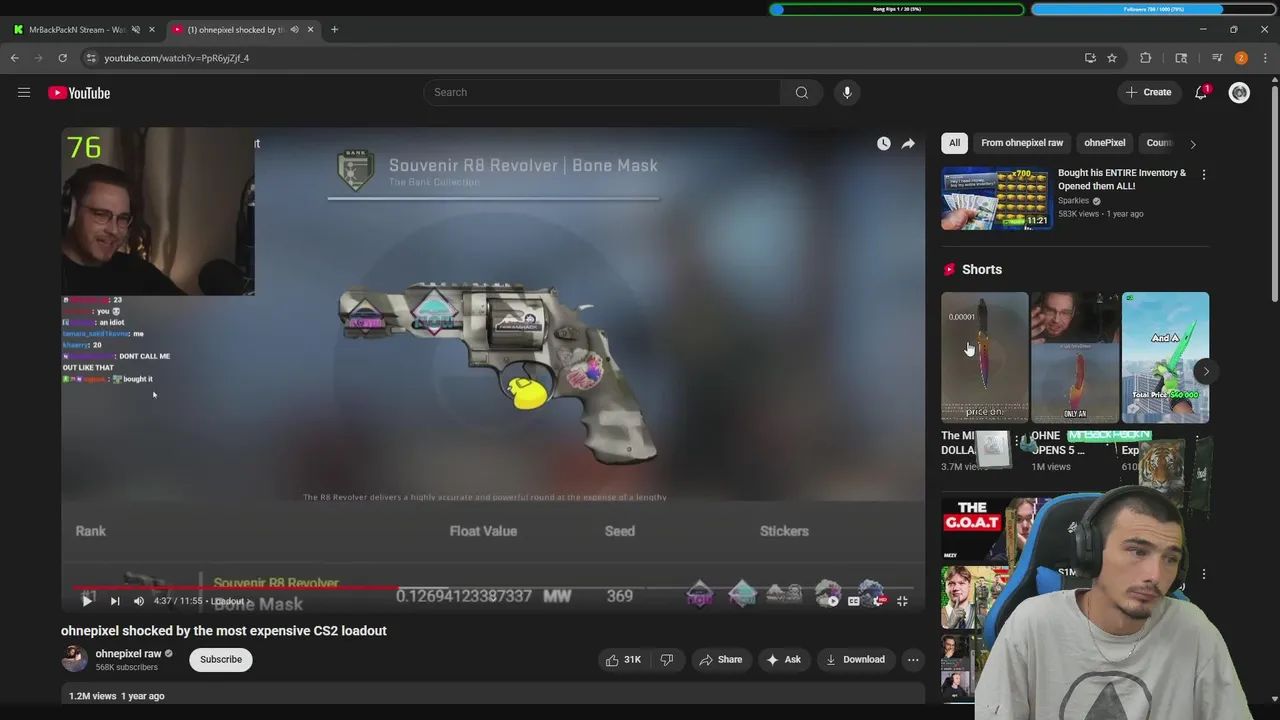Open options menu for Sparkles video
Viewport: 1280px width, 720px height.
coord(1204,174)
